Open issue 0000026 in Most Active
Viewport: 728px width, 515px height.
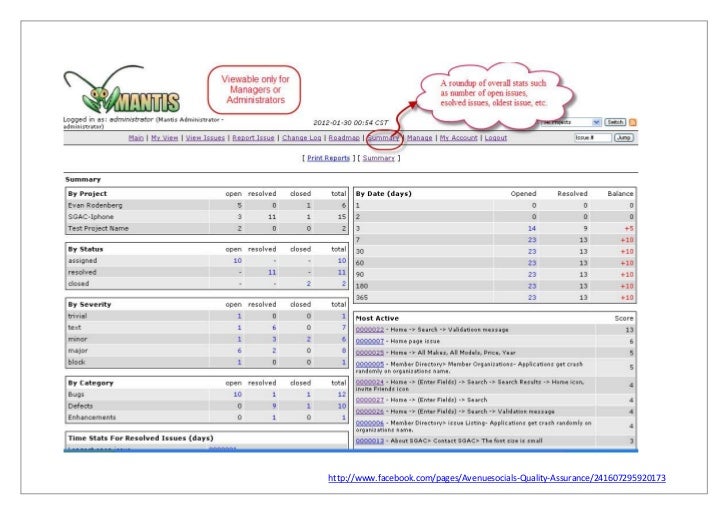370,411
